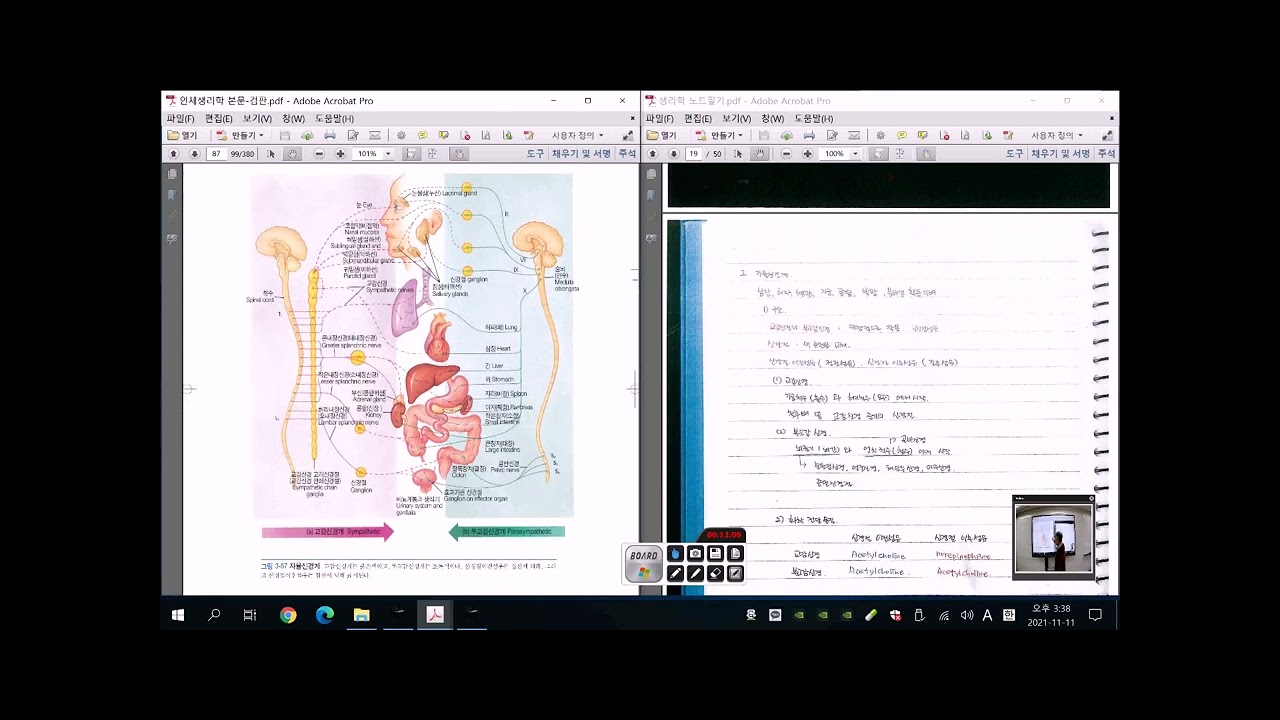Open File Explorer from the Windows taskbar
The image size is (1280, 720).
click(x=361, y=615)
